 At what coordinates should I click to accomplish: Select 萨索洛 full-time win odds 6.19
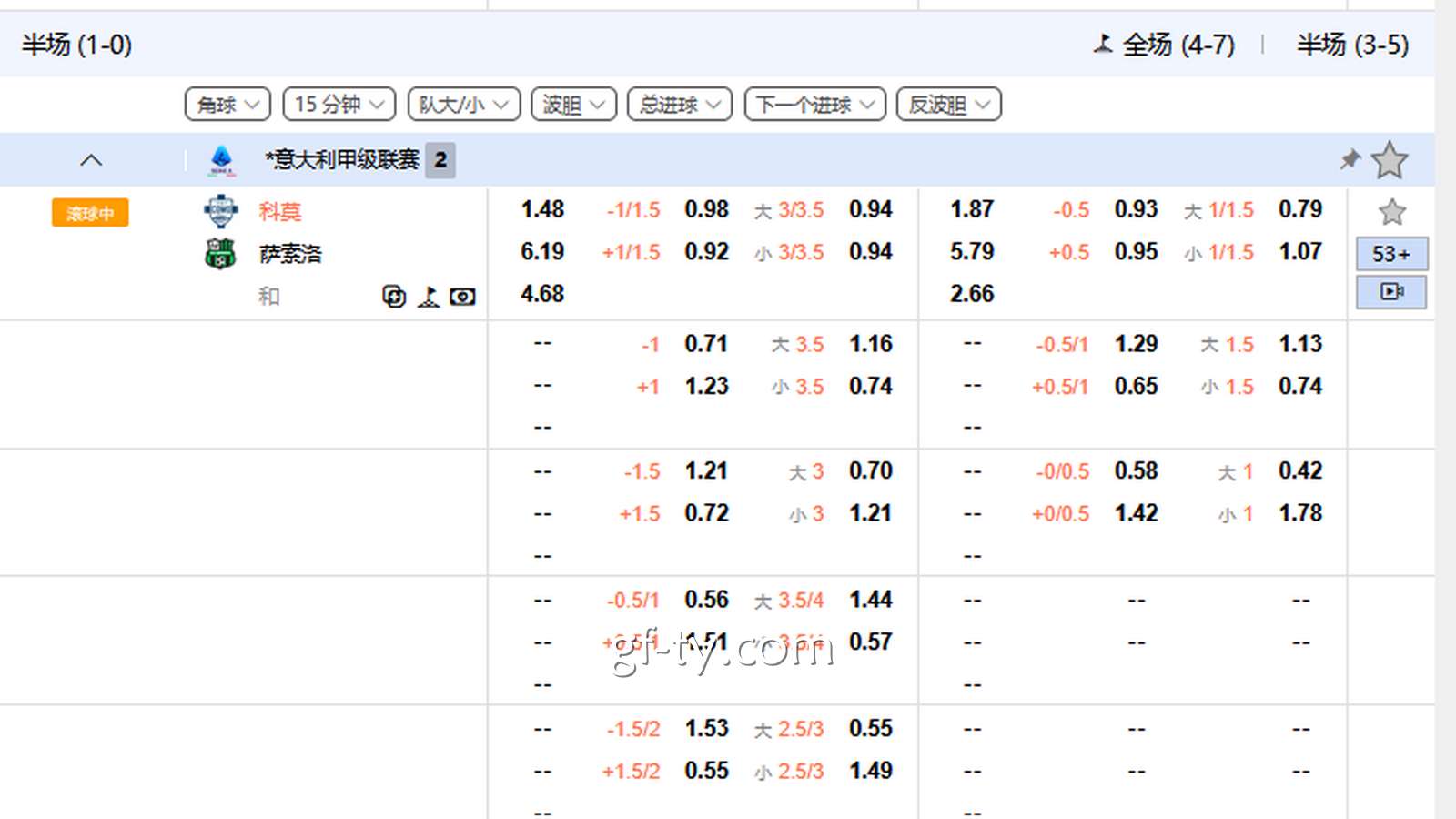coord(542,251)
